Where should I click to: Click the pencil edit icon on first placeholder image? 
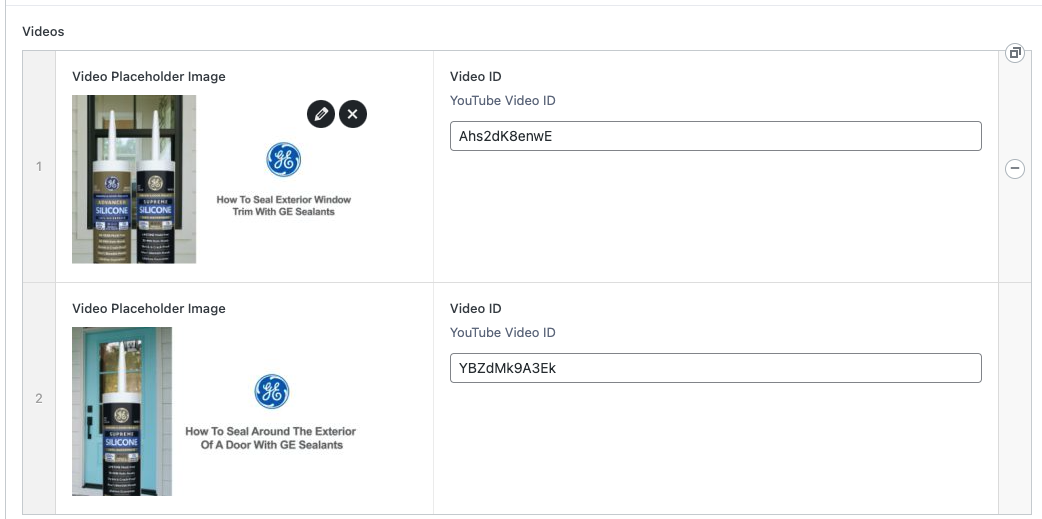[321, 114]
